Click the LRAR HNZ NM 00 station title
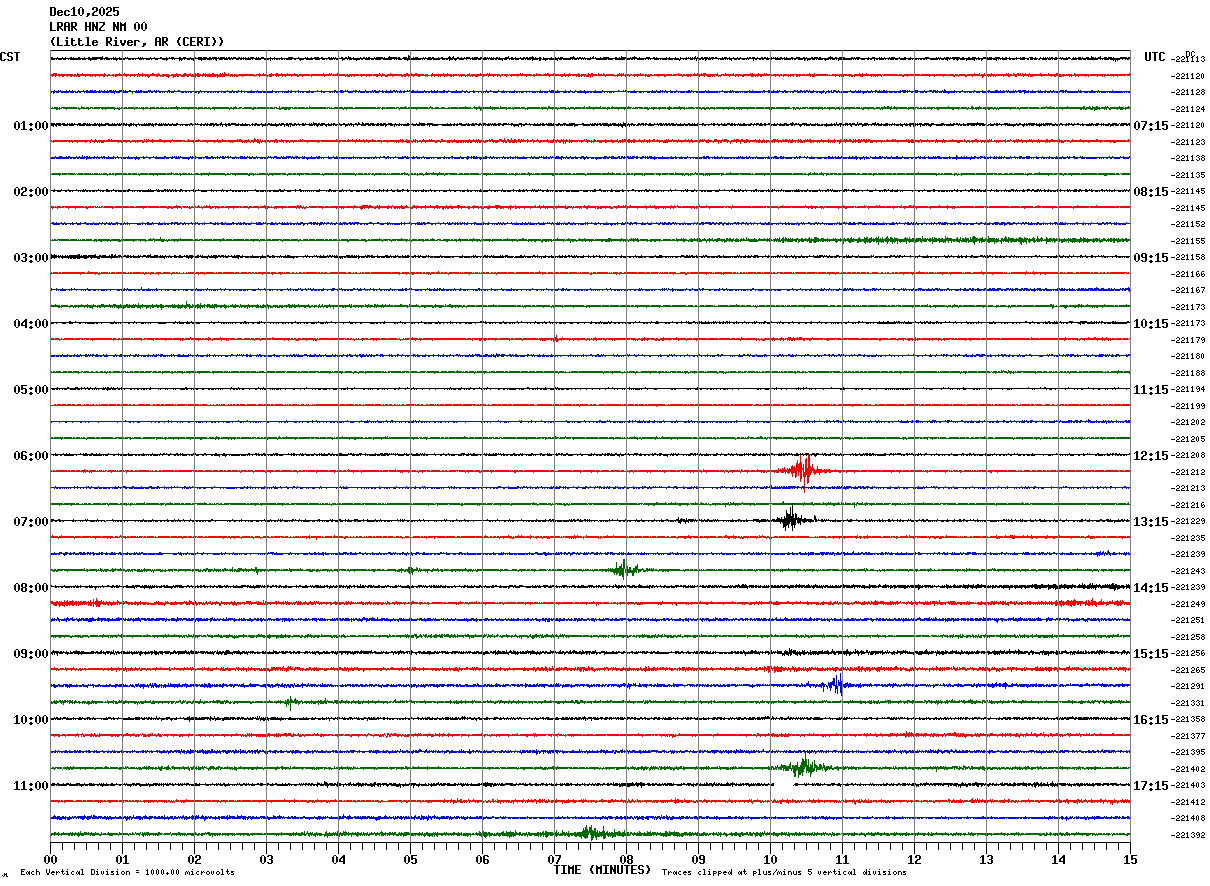Image resolution: width=1210 pixels, height=886 pixels. point(98,27)
